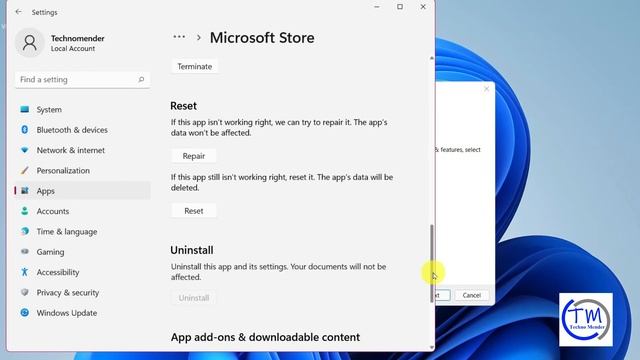Maximize the Settings window
Image resolution: width=640 pixels, height=360 pixels.
click(400, 7)
